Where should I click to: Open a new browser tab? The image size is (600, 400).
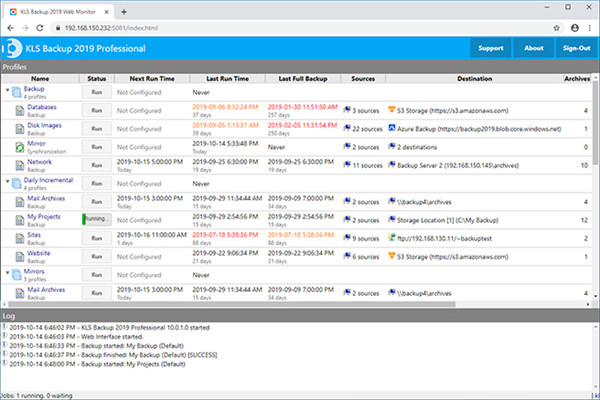124,12
